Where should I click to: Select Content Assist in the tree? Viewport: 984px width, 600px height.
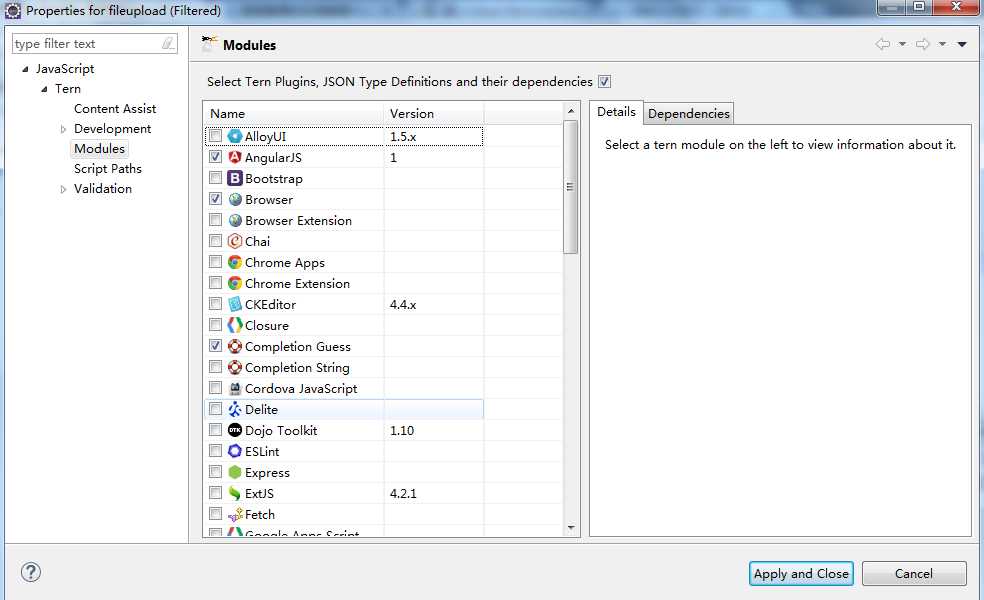click(115, 109)
